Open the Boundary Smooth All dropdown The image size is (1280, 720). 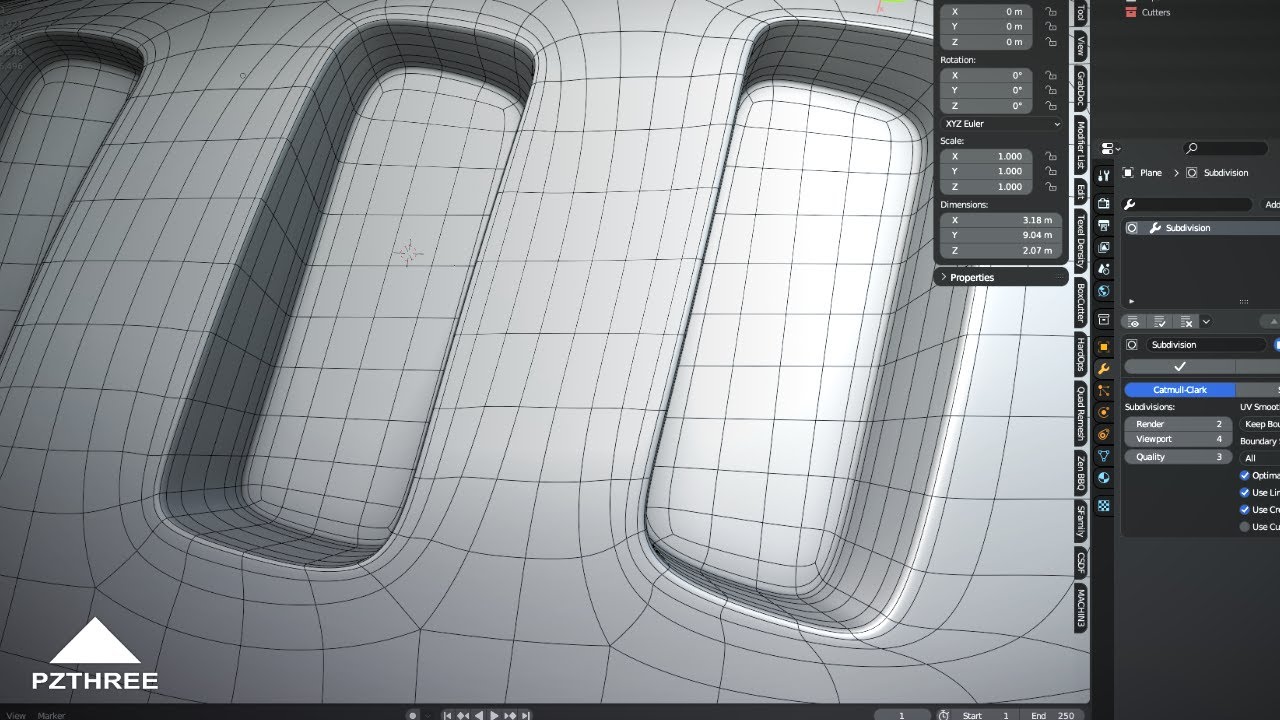point(1260,458)
